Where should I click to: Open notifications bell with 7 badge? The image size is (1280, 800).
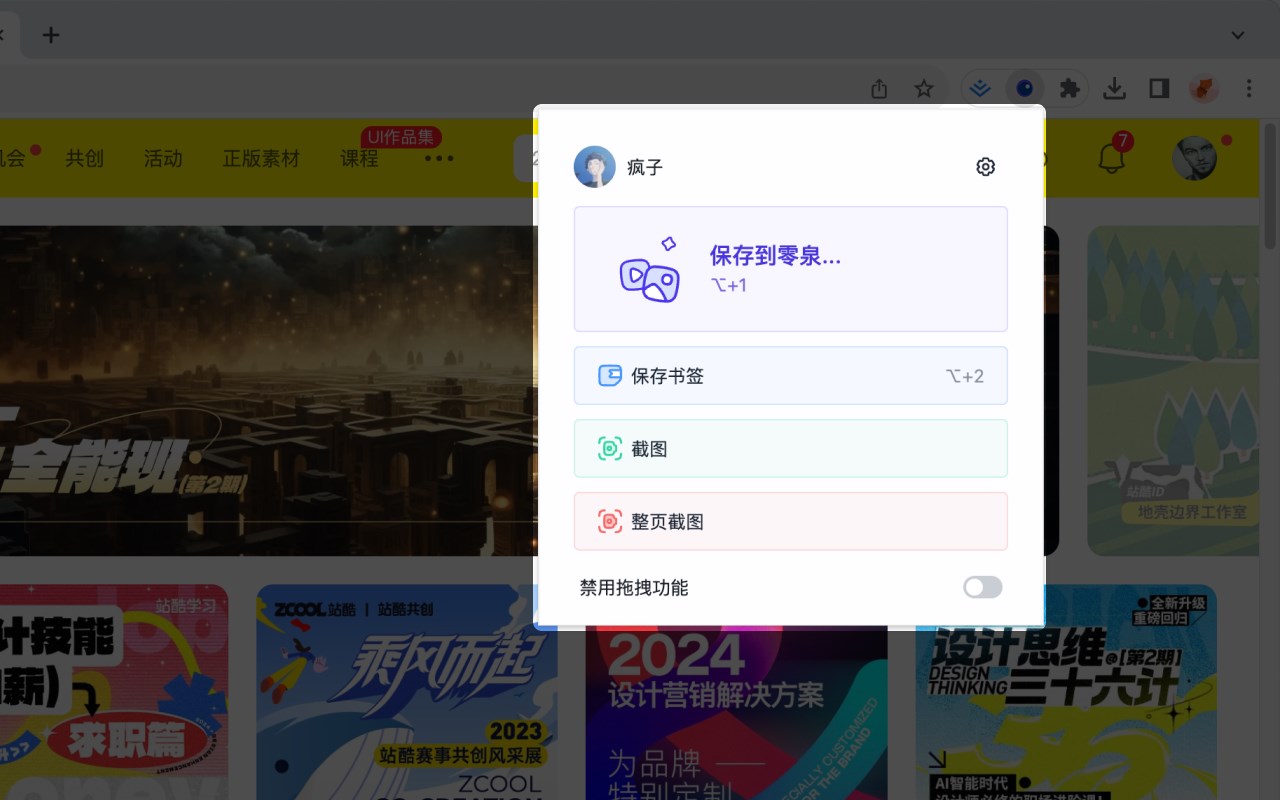(x=1112, y=157)
